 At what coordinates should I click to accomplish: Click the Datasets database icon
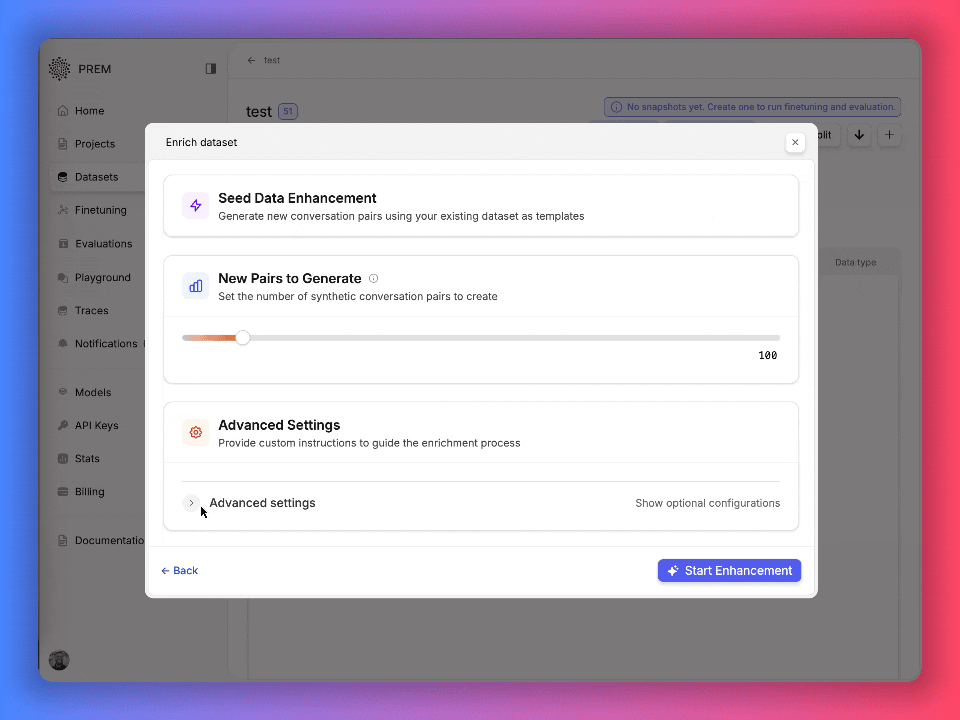tap(62, 177)
